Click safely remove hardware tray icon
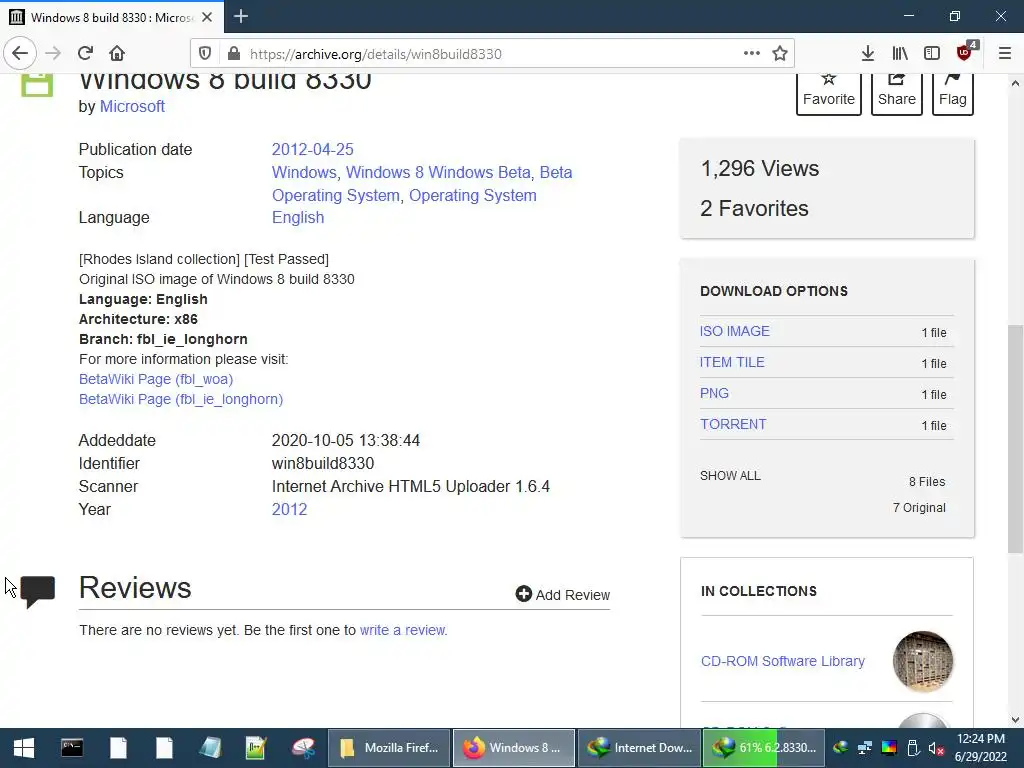Image resolution: width=1024 pixels, height=768 pixels. pos(913,748)
